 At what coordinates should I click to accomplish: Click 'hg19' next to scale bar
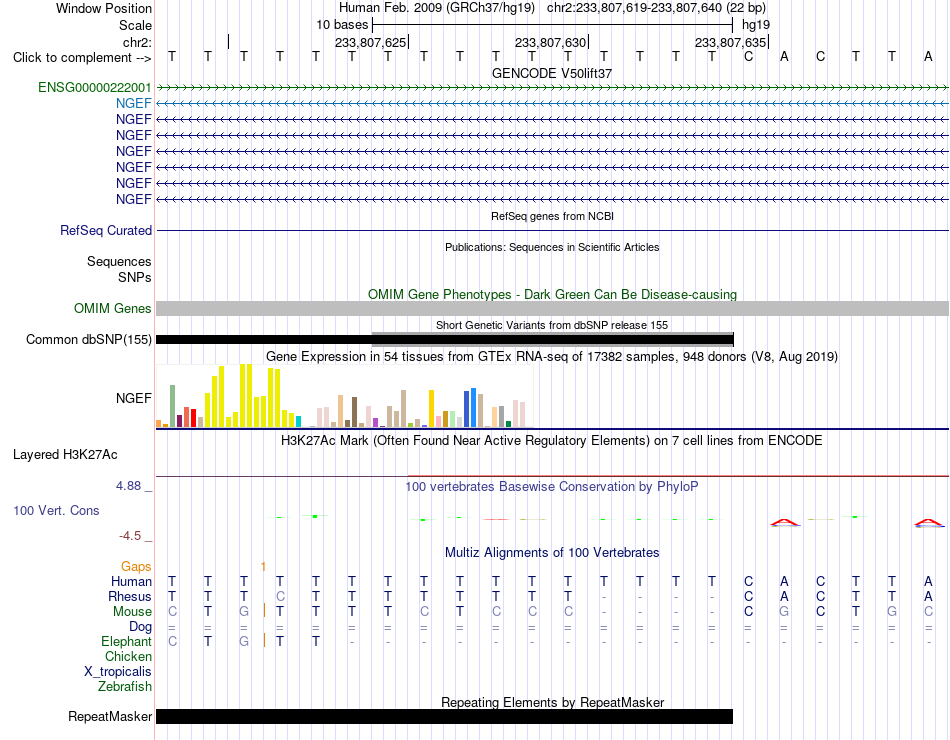click(x=756, y=25)
